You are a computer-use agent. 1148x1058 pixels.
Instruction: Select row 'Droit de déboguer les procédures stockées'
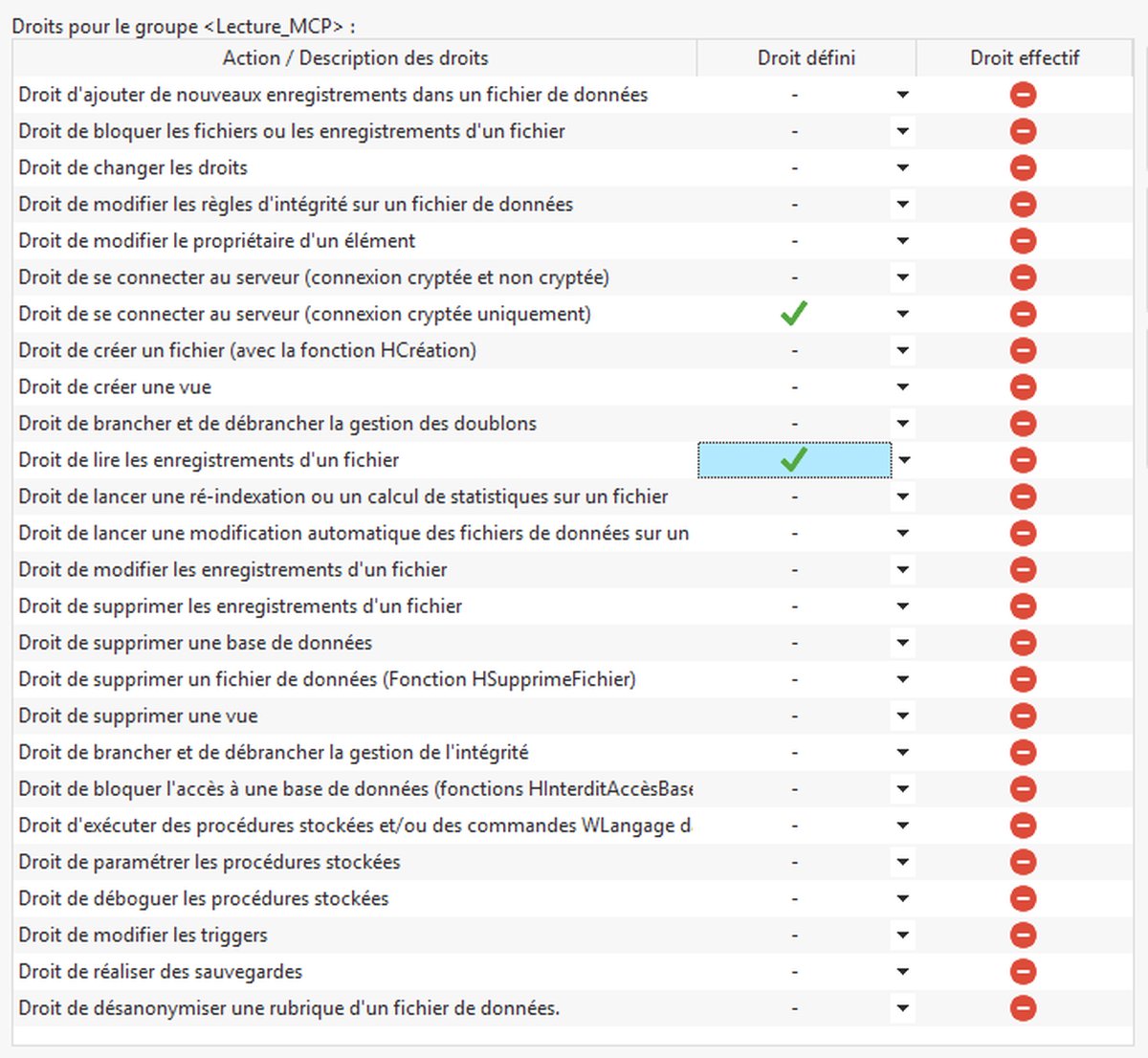pyautogui.click(x=204, y=898)
